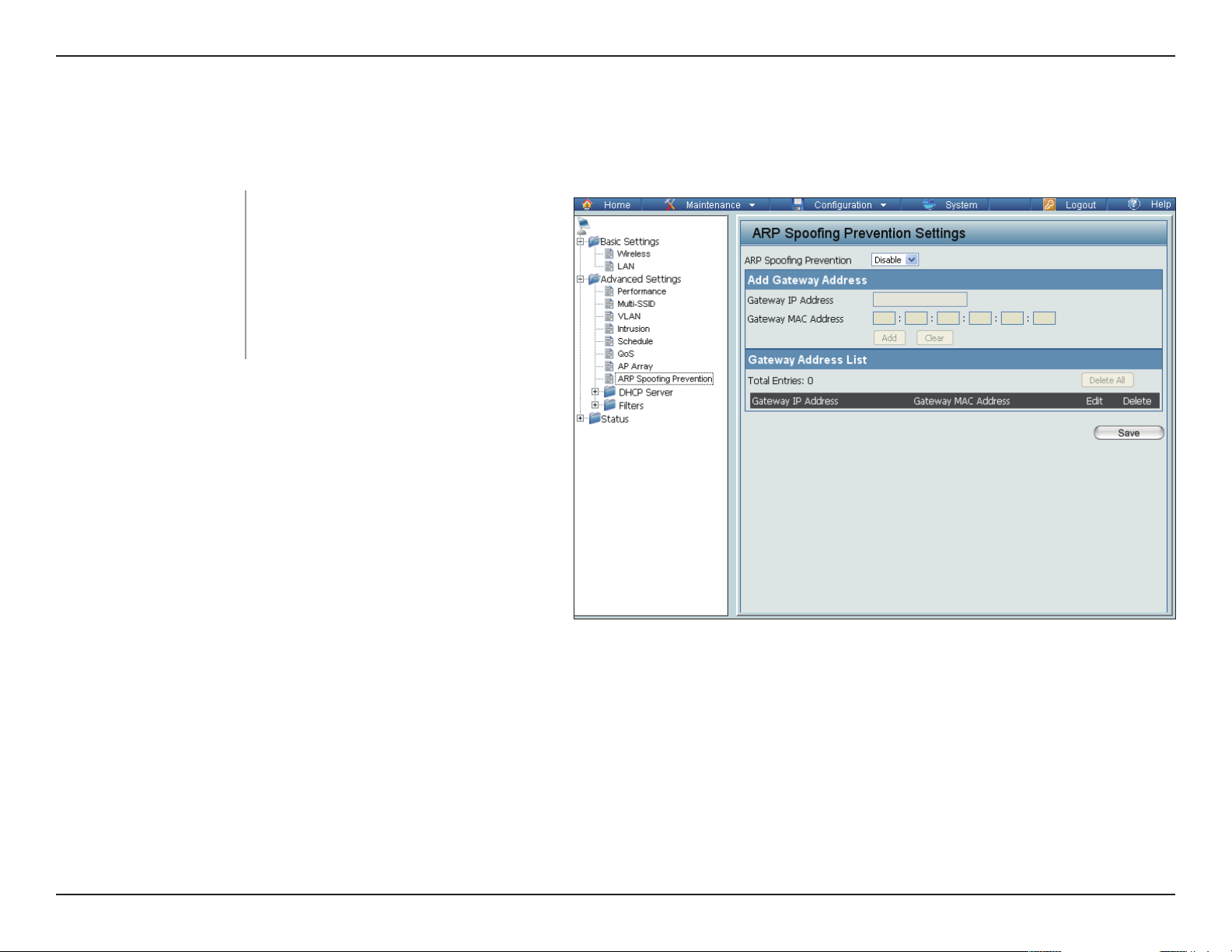Click the Schedule page icon
This screenshot has height=952, width=1232.
click(609, 341)
